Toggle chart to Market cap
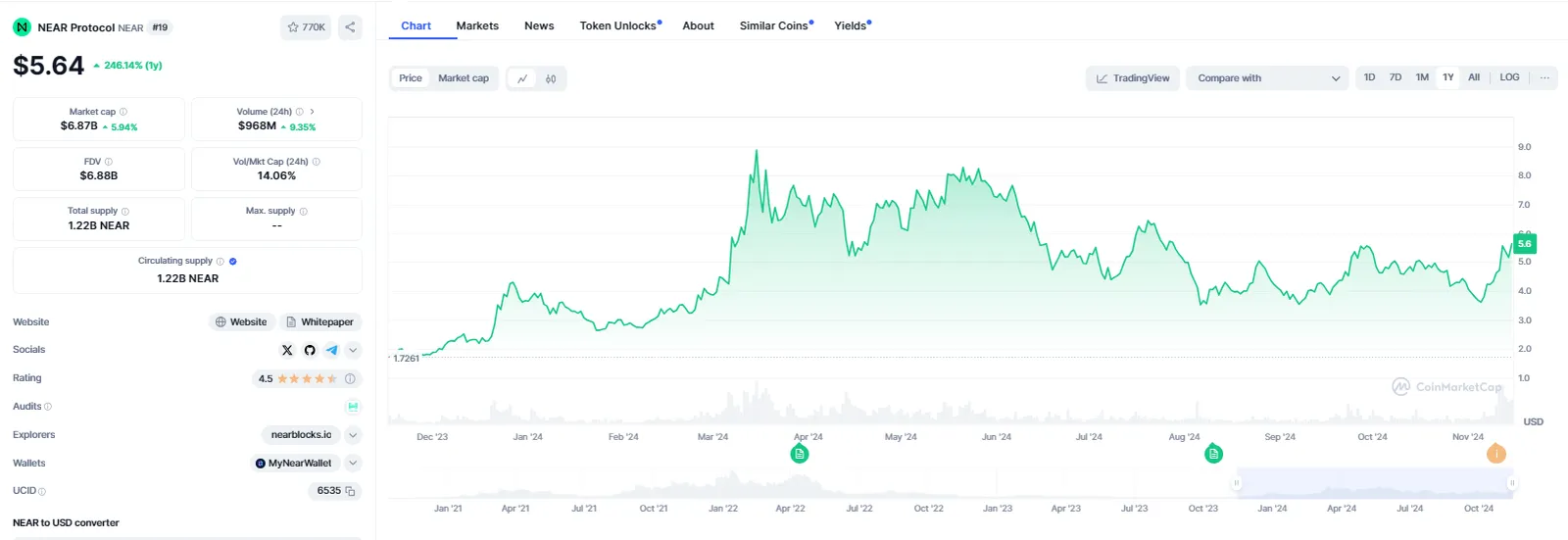 click(464, 78)
